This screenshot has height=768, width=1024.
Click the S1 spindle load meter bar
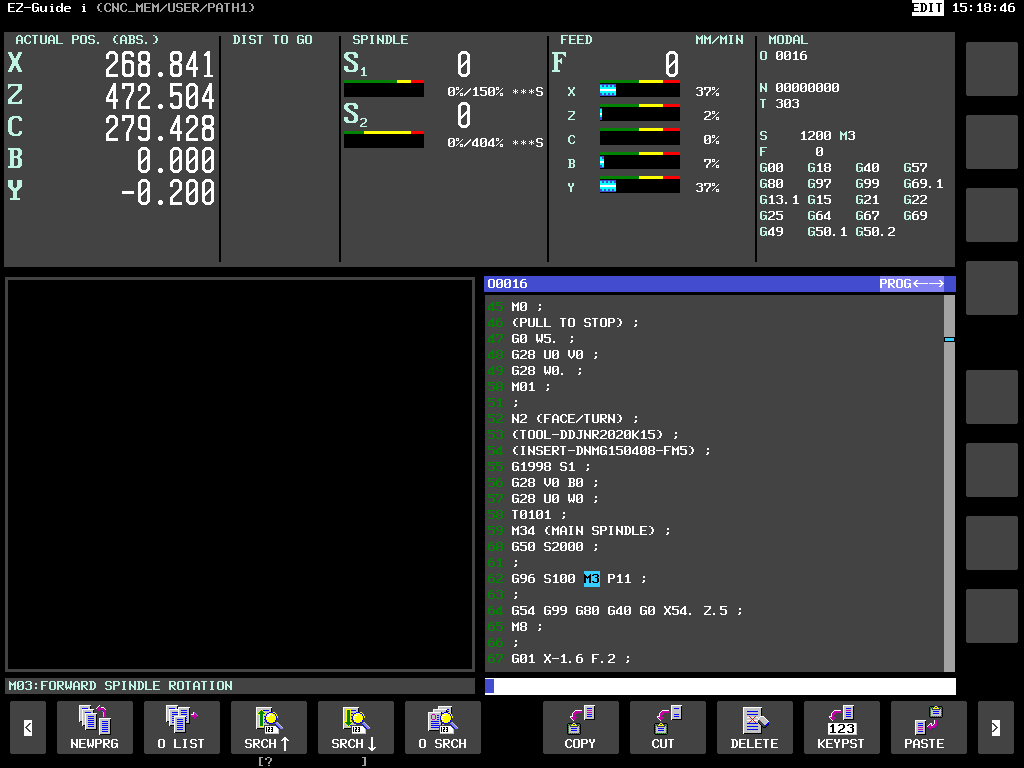[384, 88]
